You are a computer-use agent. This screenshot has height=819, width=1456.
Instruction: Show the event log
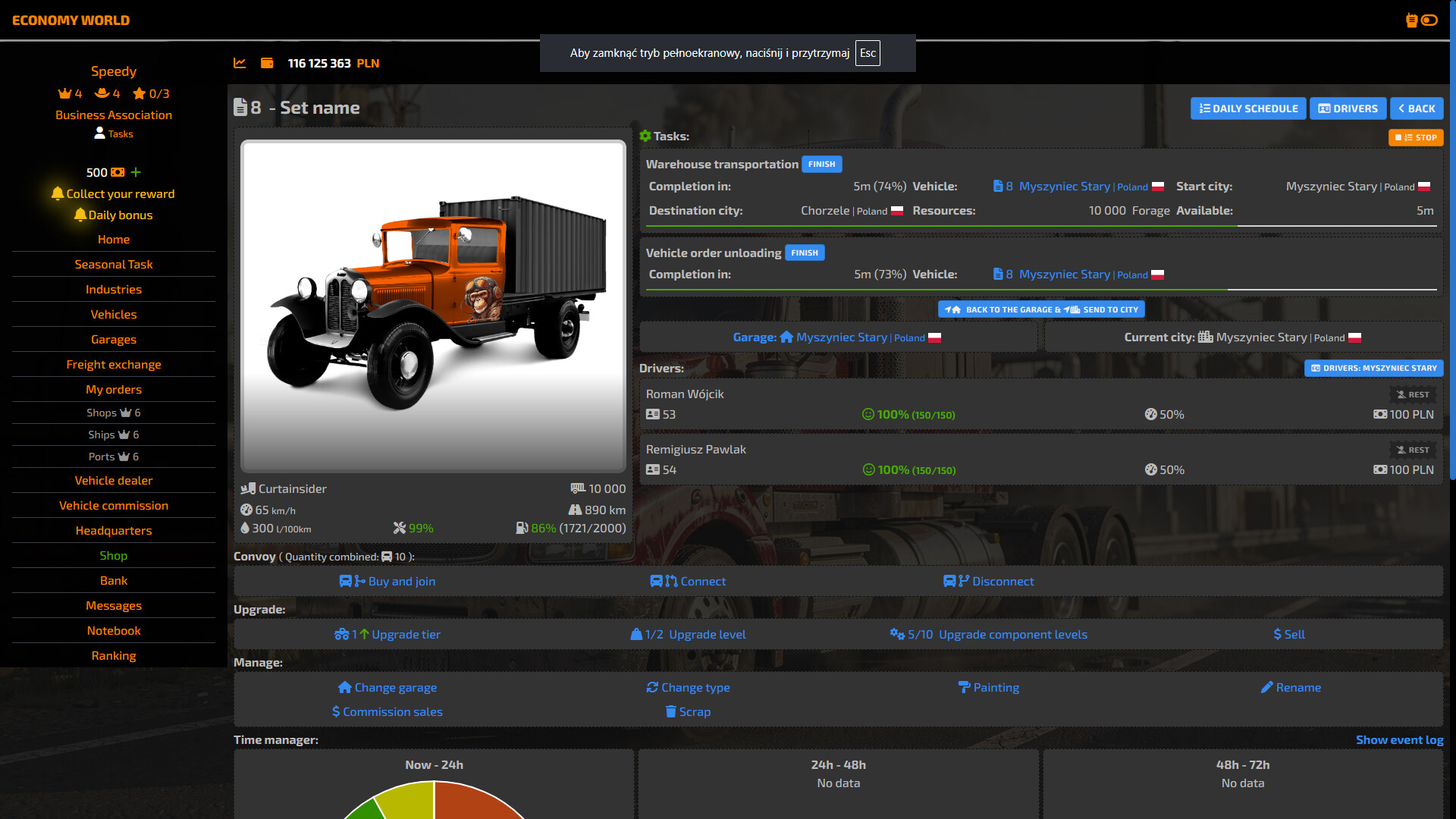[1399, 740]
